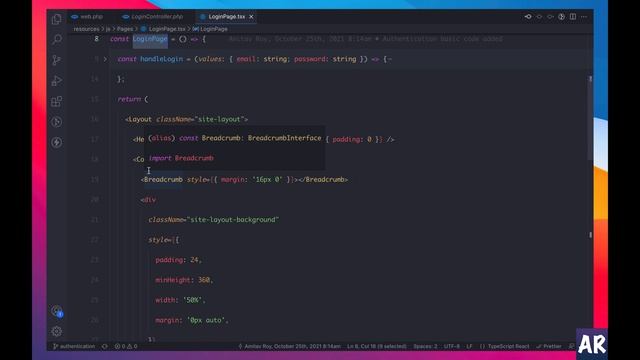Open the Manage gear icon

[57, 331]
